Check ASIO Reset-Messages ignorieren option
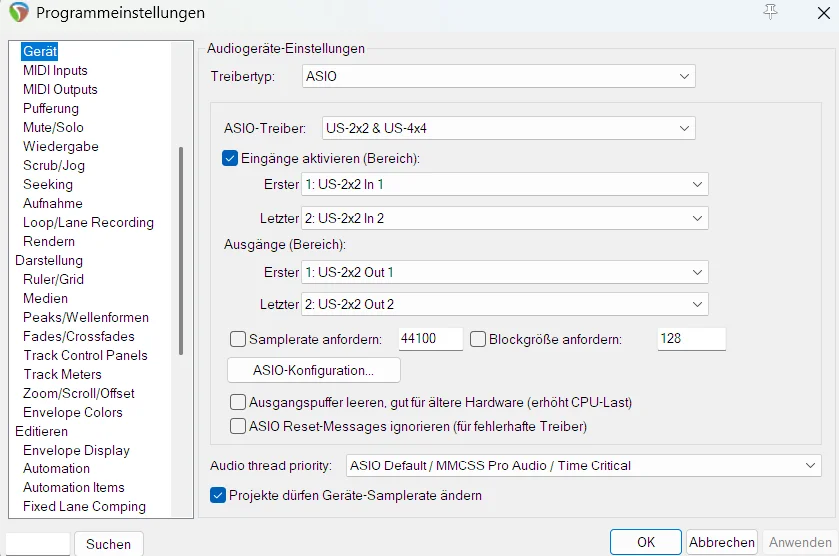Viewport: 839px width, 556px height. (x=238, y=426)
